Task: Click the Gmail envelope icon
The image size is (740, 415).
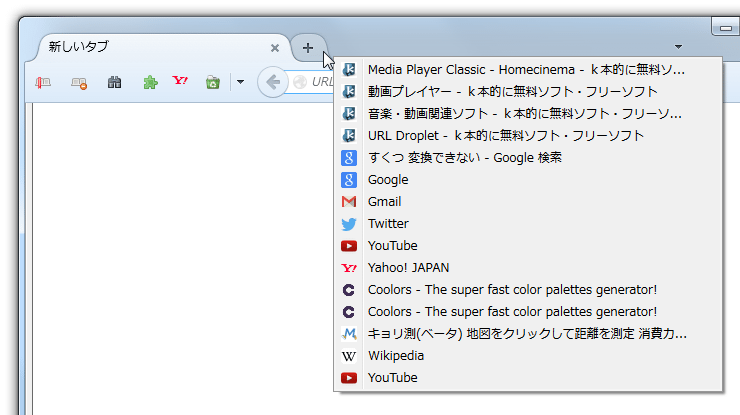Action: (x=349, y=202)
